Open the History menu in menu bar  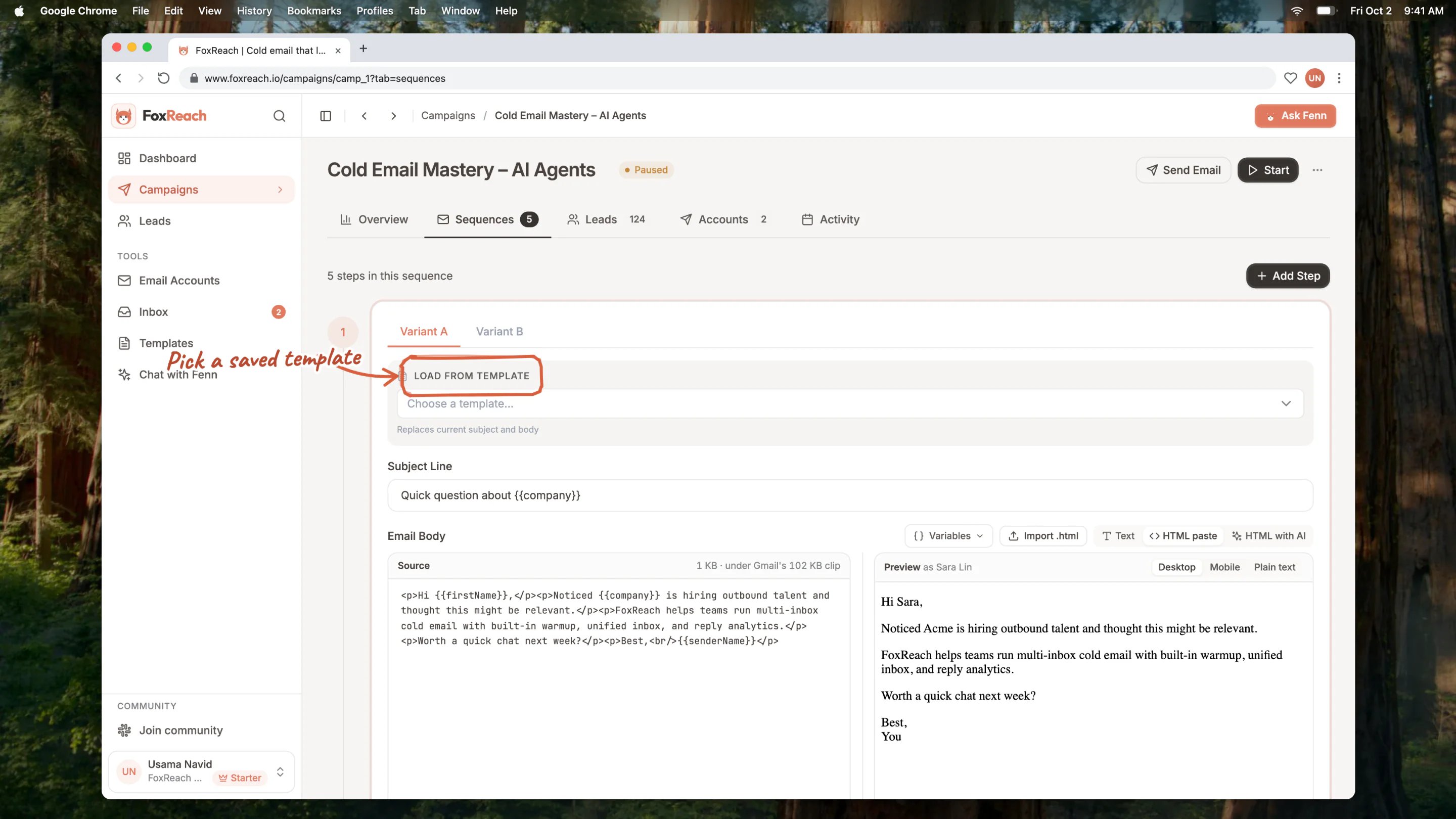tap(254, 11)
